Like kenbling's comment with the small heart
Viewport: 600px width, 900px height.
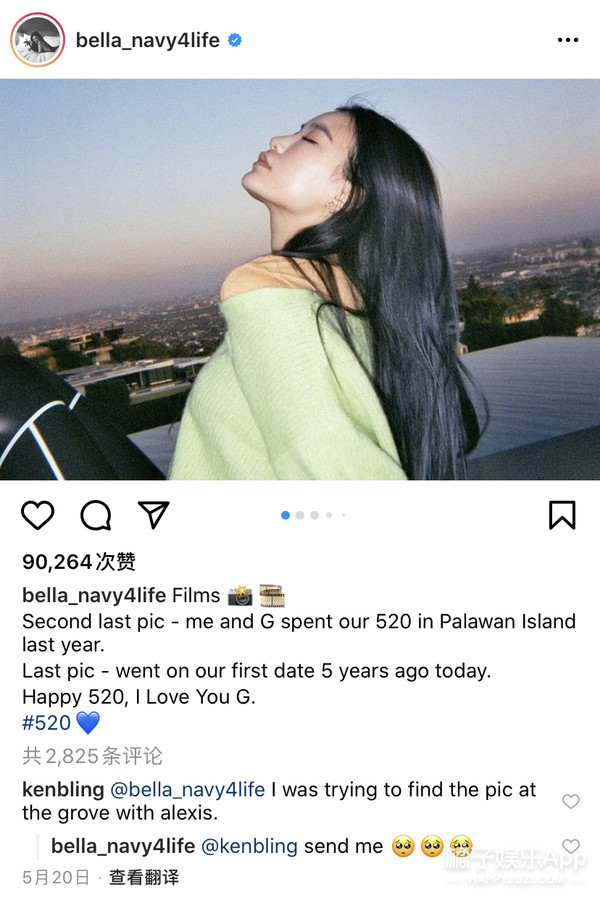tap(570, 801)
